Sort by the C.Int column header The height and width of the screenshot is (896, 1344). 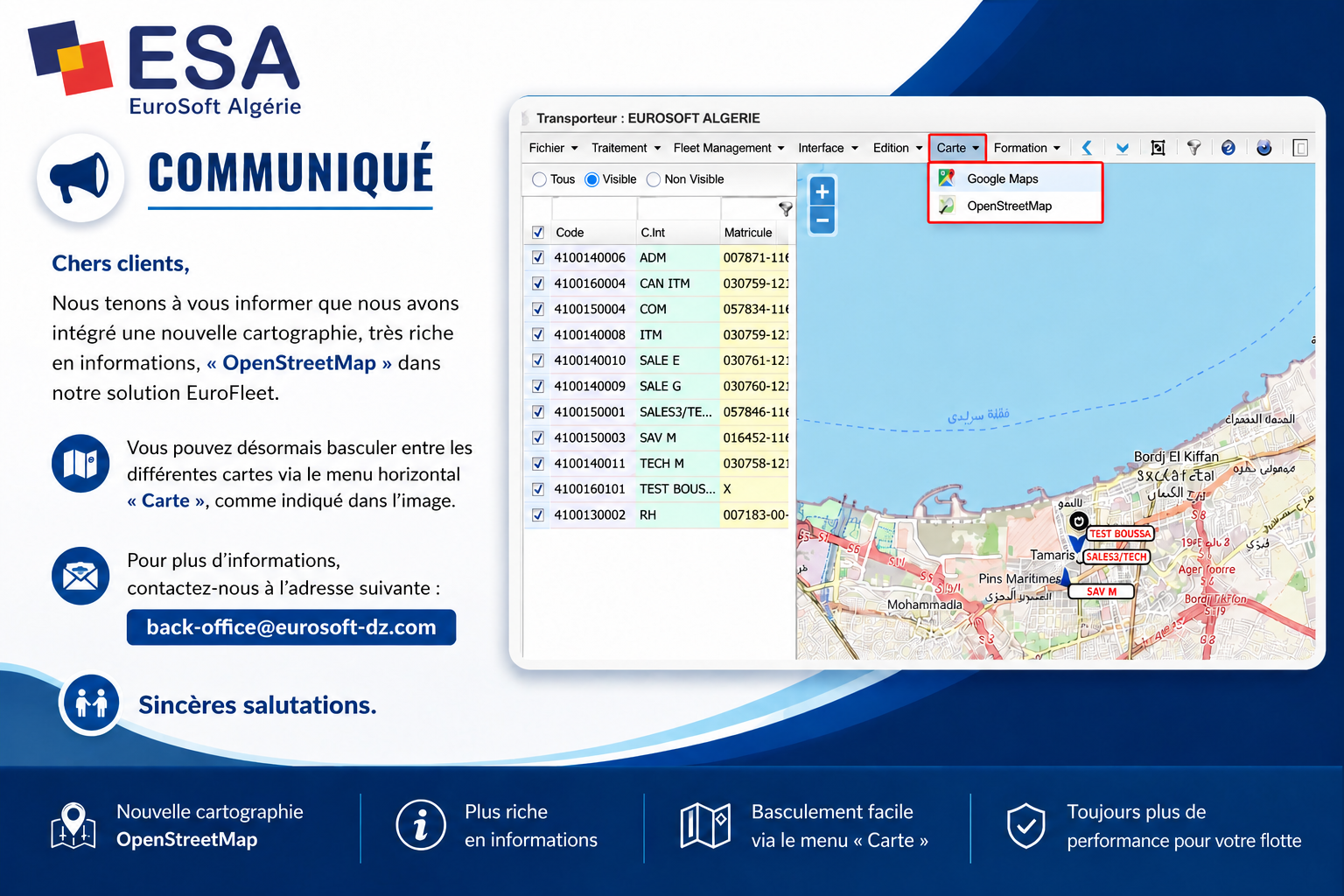(677, 233)
